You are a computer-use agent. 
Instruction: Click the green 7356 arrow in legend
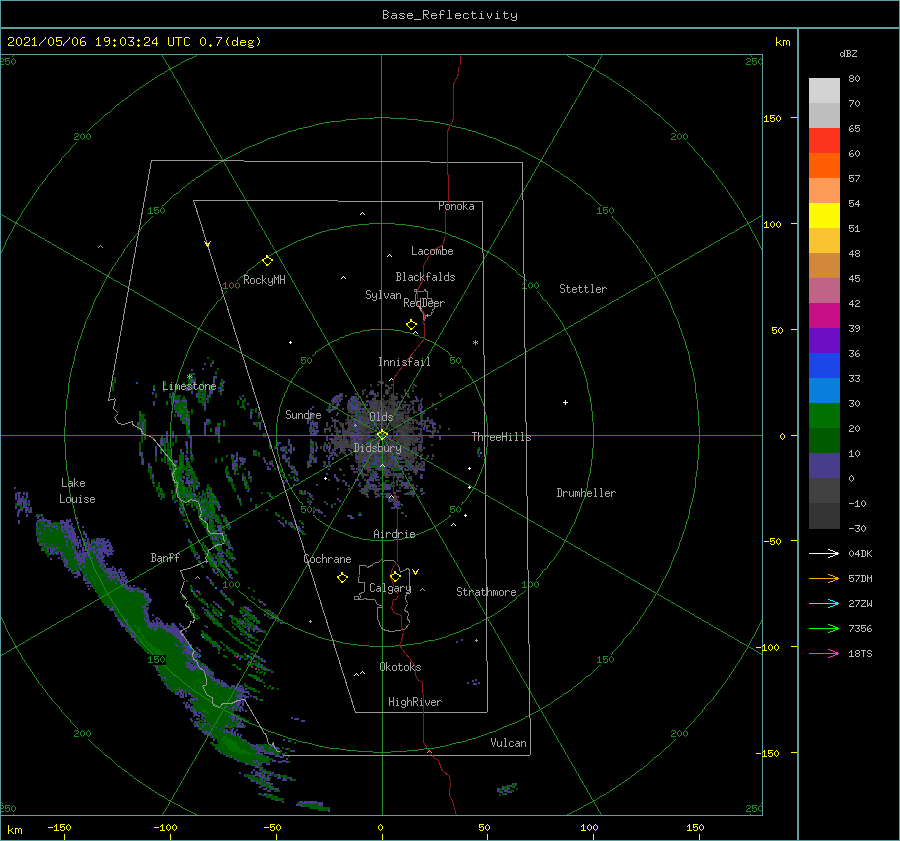824,629
